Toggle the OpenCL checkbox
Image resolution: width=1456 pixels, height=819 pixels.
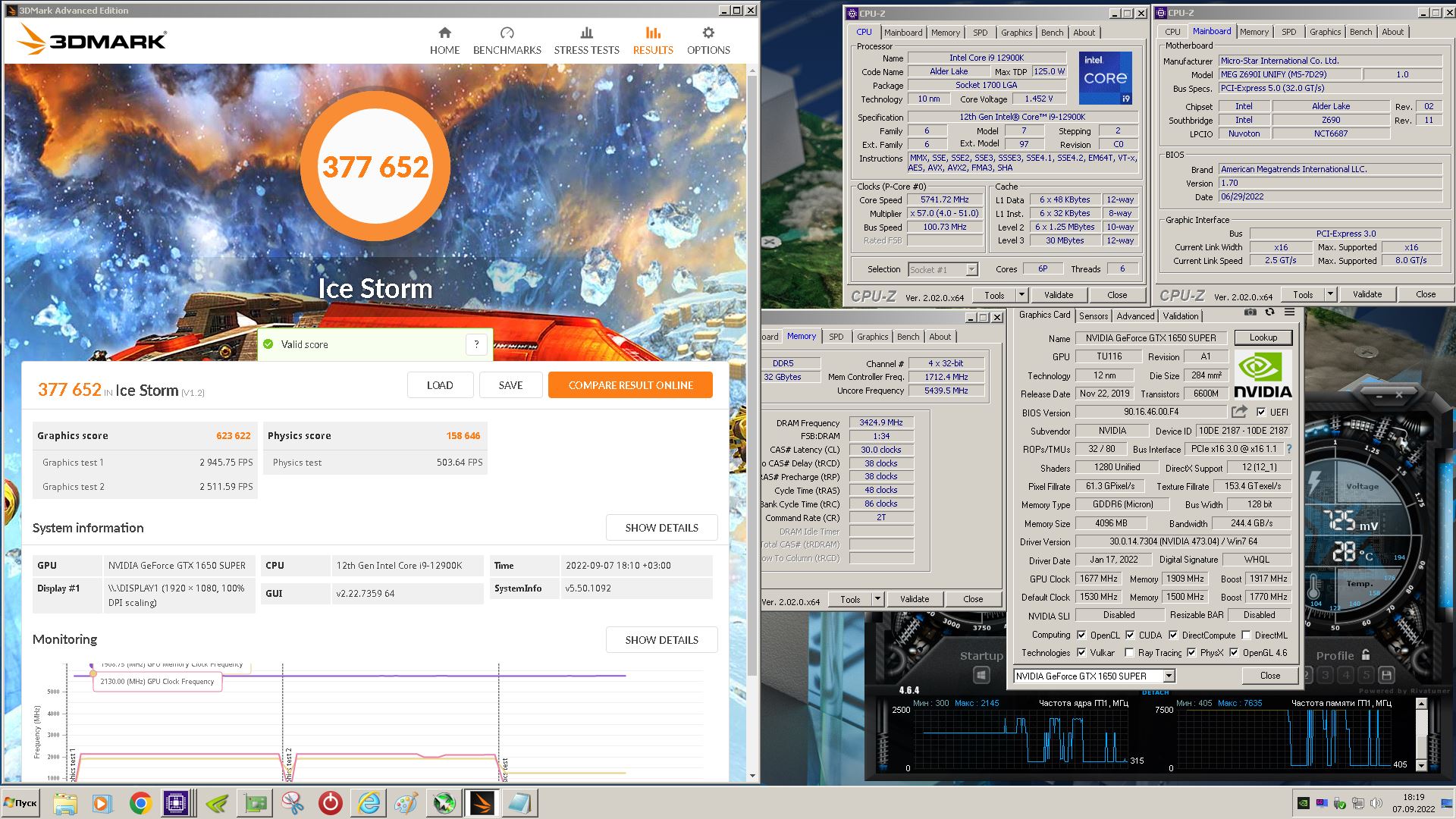click(1081, 635)
